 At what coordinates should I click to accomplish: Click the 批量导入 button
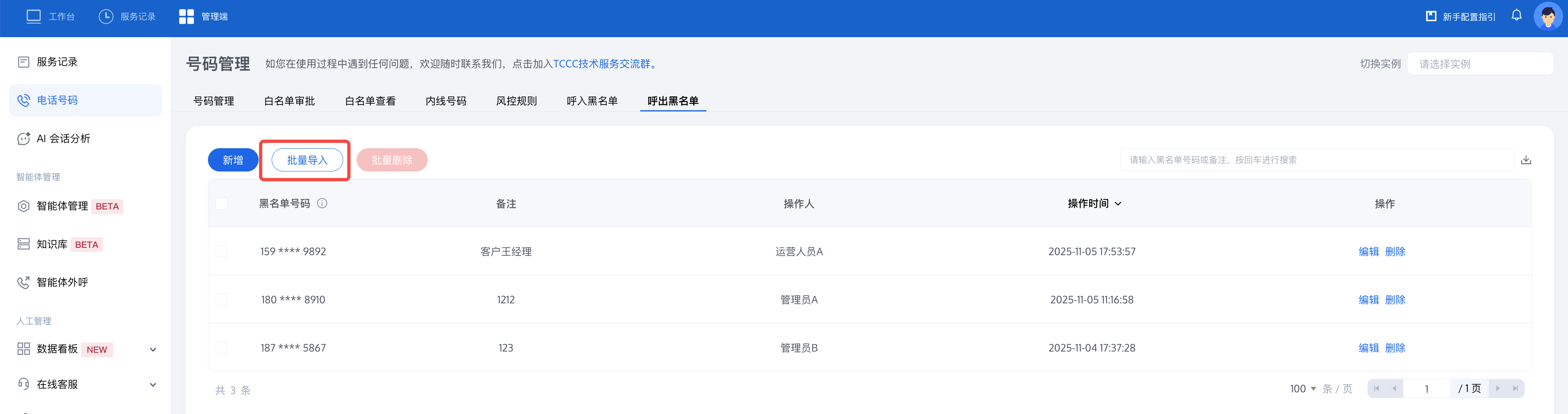click(307, 160)
